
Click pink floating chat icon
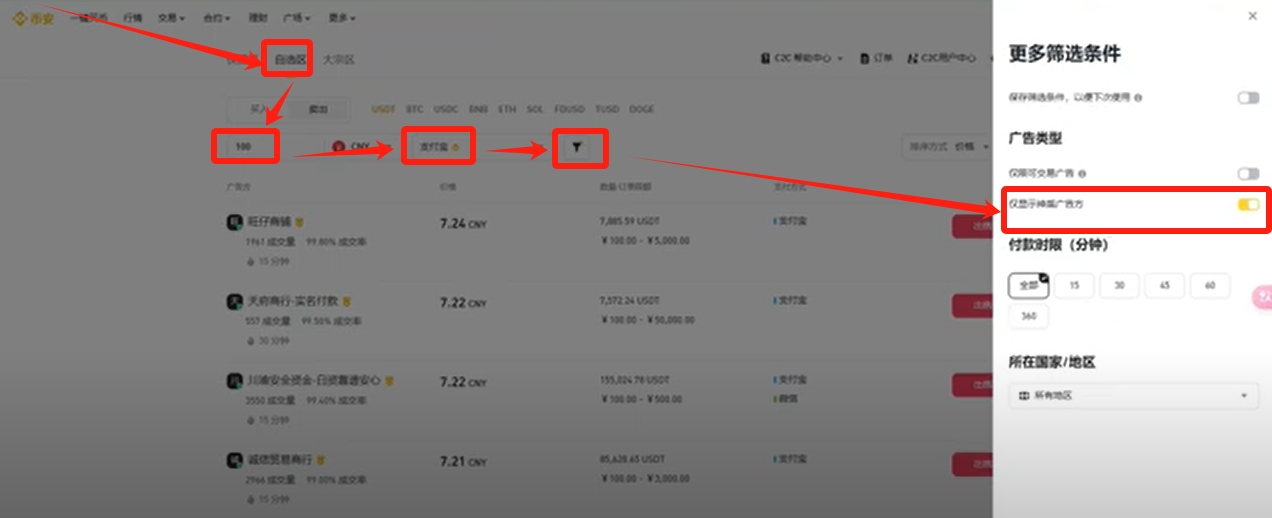point(1264,297)
